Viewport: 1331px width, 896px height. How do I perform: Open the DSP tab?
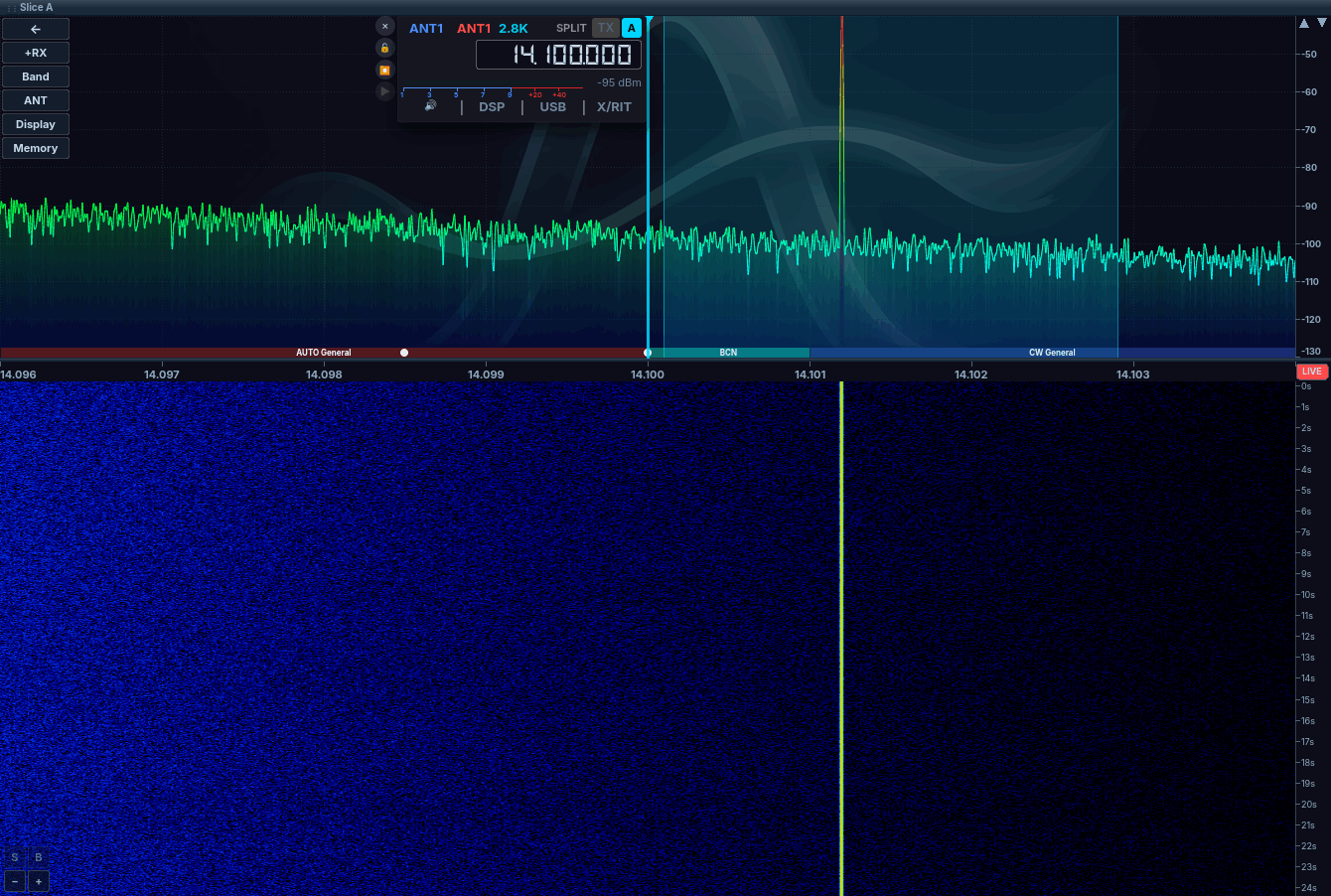[x=492, y=107]
